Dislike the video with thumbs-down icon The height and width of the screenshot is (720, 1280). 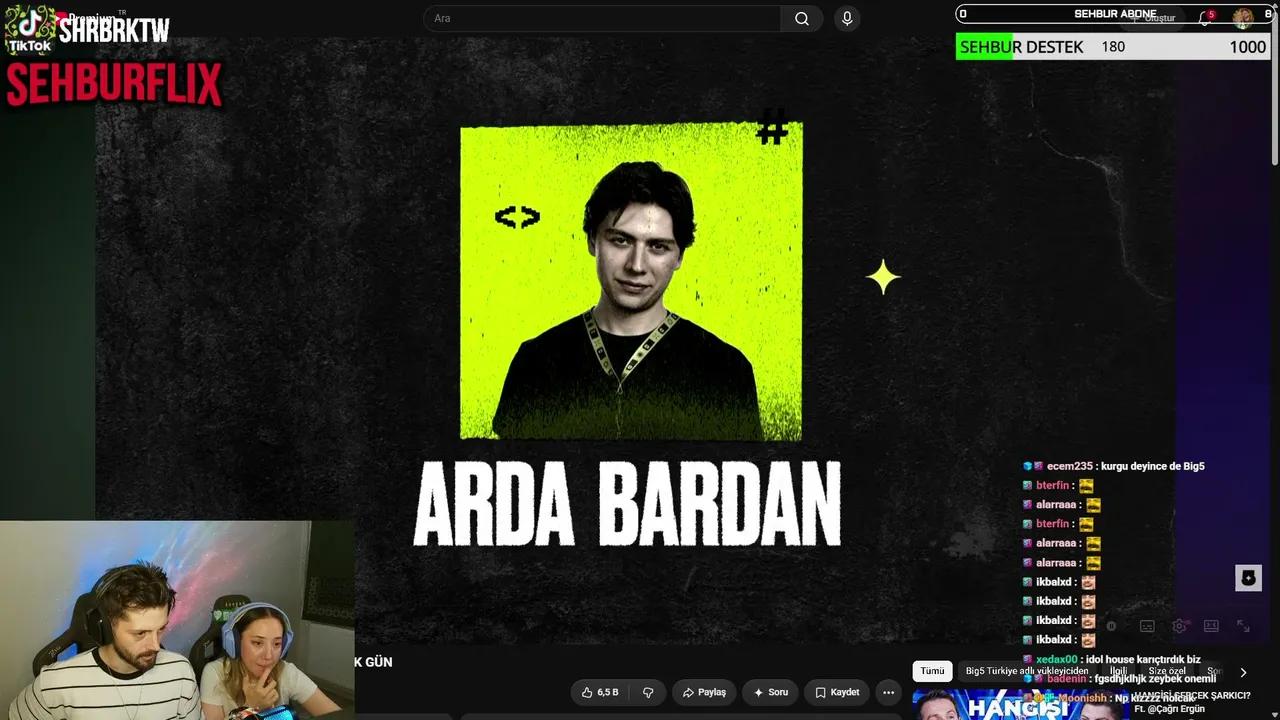tap(648, 692)
